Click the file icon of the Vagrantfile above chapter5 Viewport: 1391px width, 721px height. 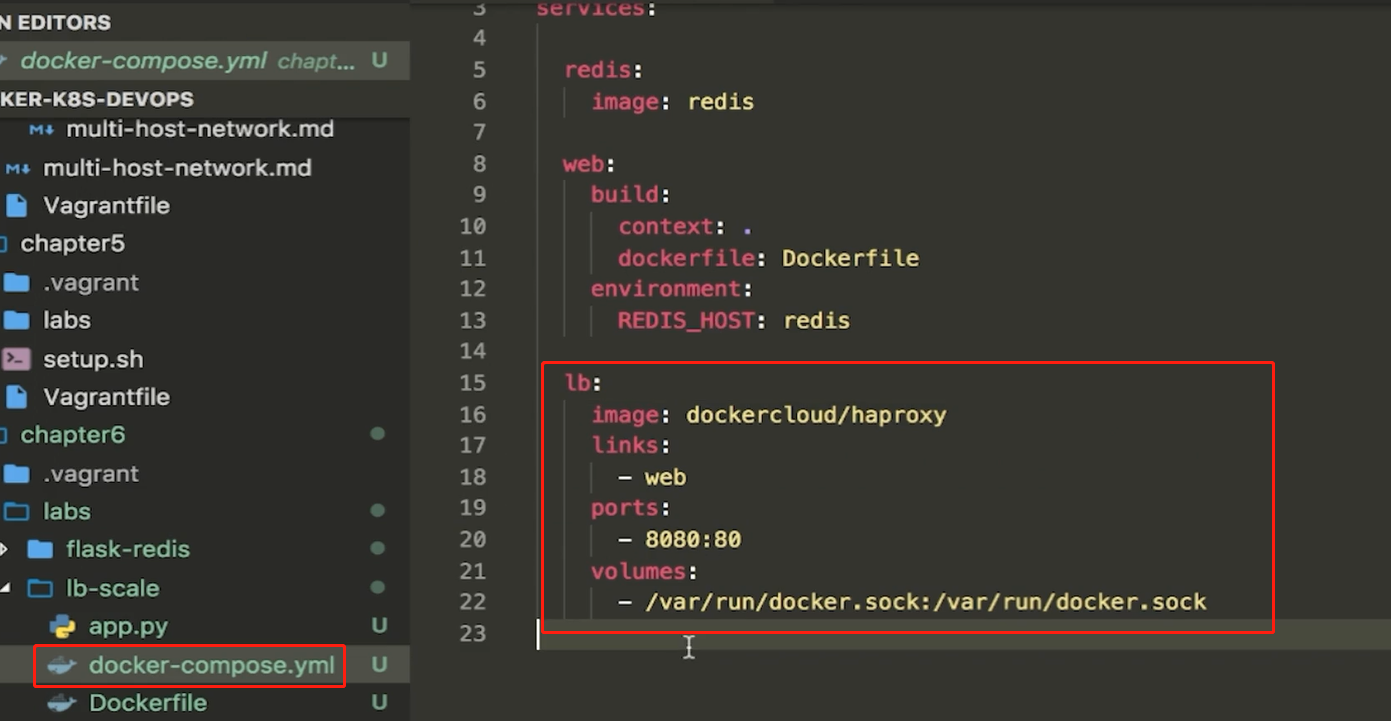click(x=16, y=206)
